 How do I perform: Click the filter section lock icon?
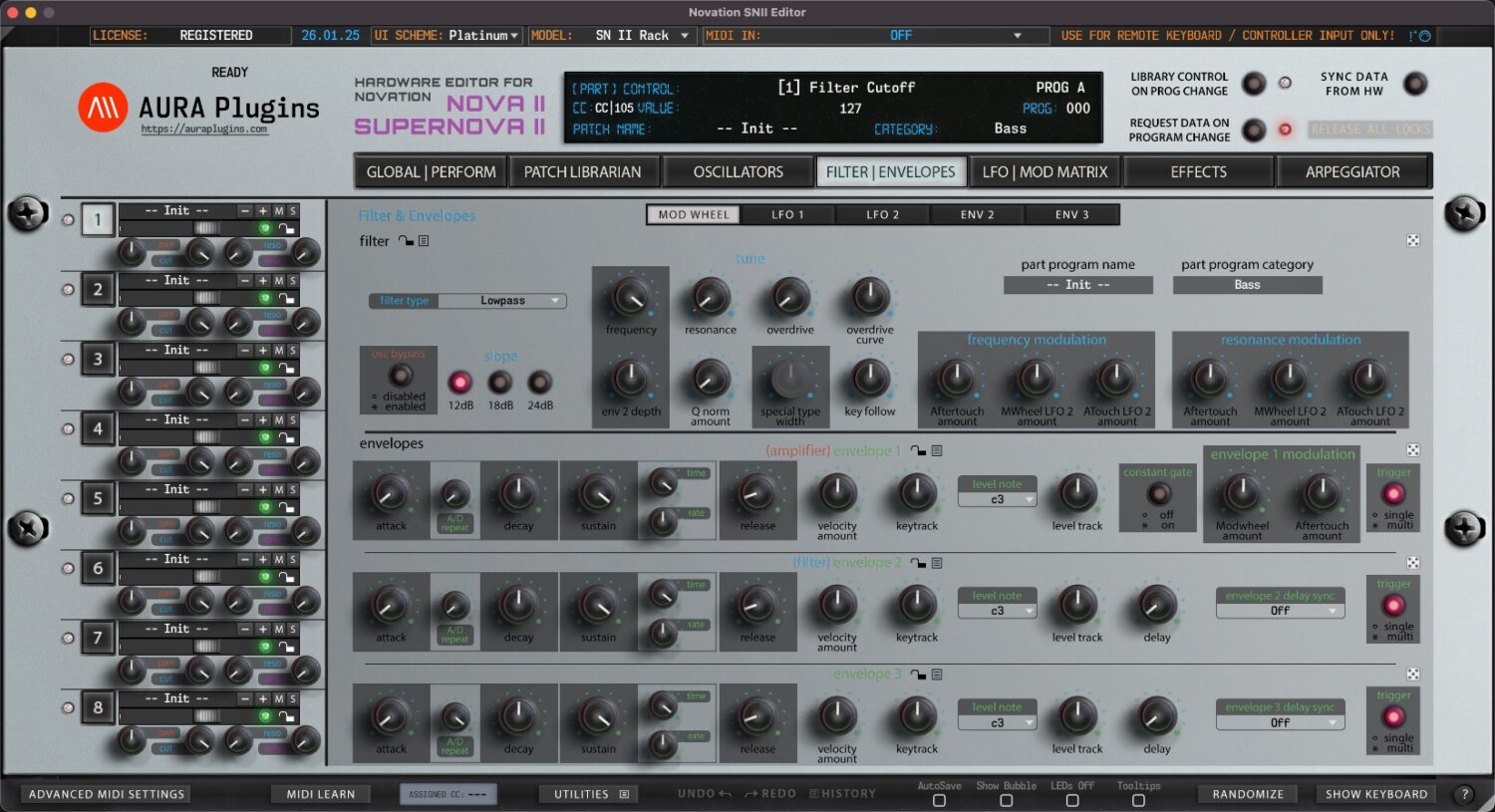pyautogui.click(x=407, y=240)
